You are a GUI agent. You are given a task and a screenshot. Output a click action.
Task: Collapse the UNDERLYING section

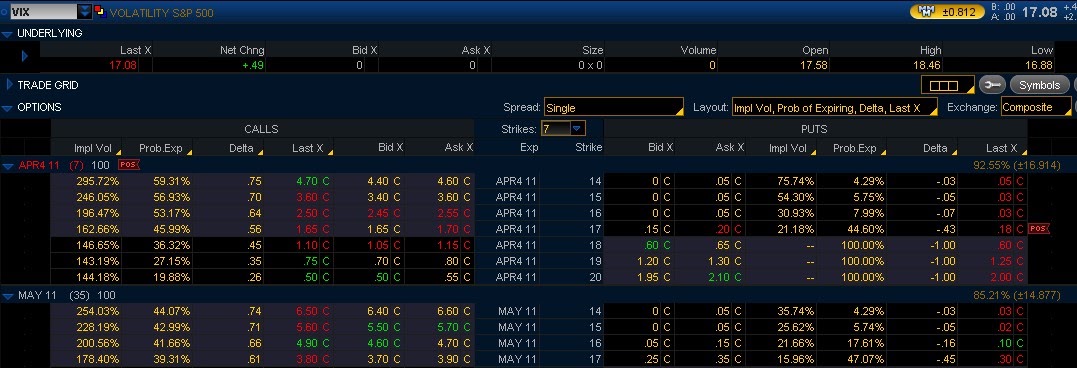pyautogui.click(x=7, y=33)
